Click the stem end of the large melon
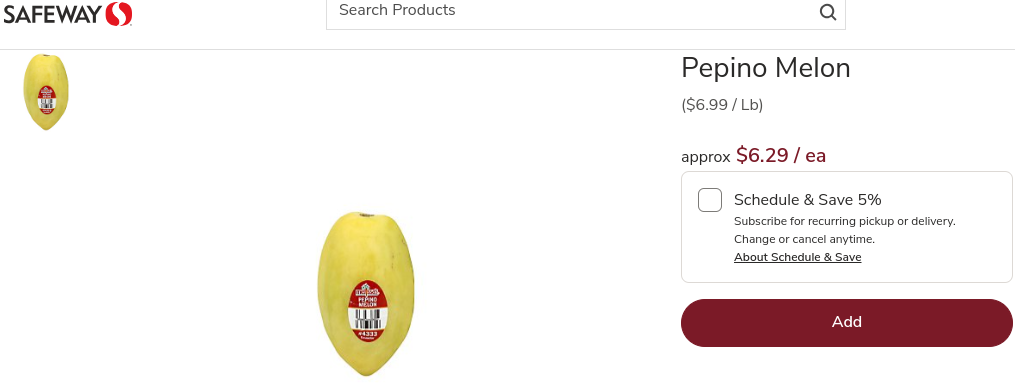 click(x=366, y=214)
